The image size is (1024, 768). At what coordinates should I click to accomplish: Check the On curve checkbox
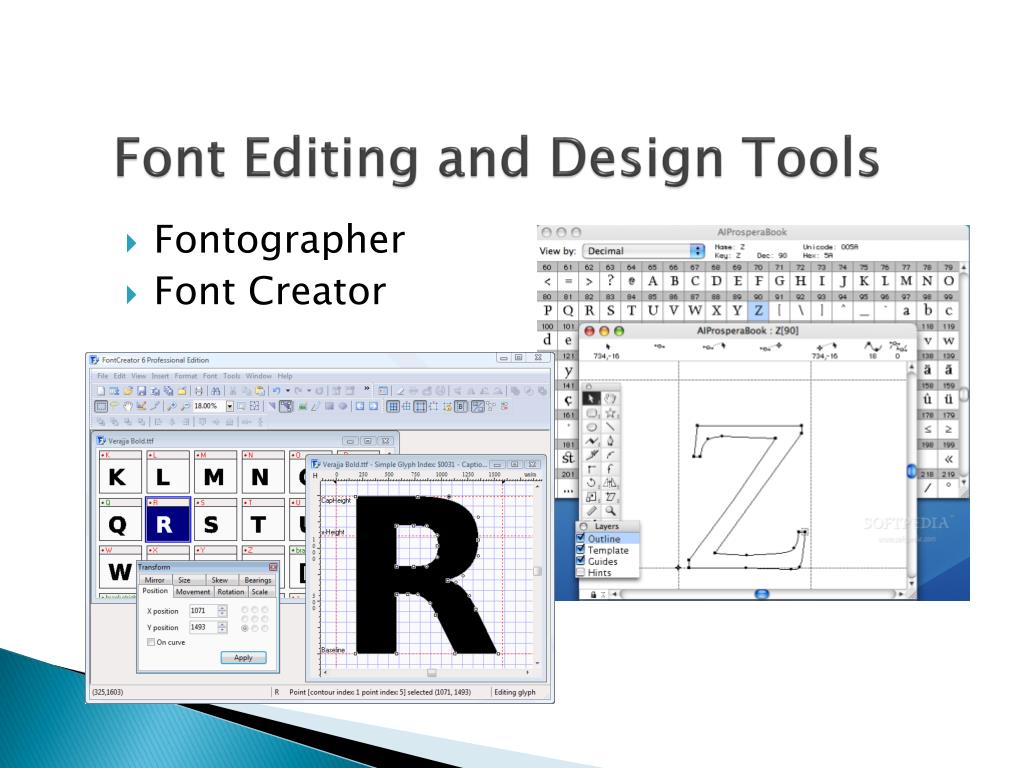click(151, 642)
